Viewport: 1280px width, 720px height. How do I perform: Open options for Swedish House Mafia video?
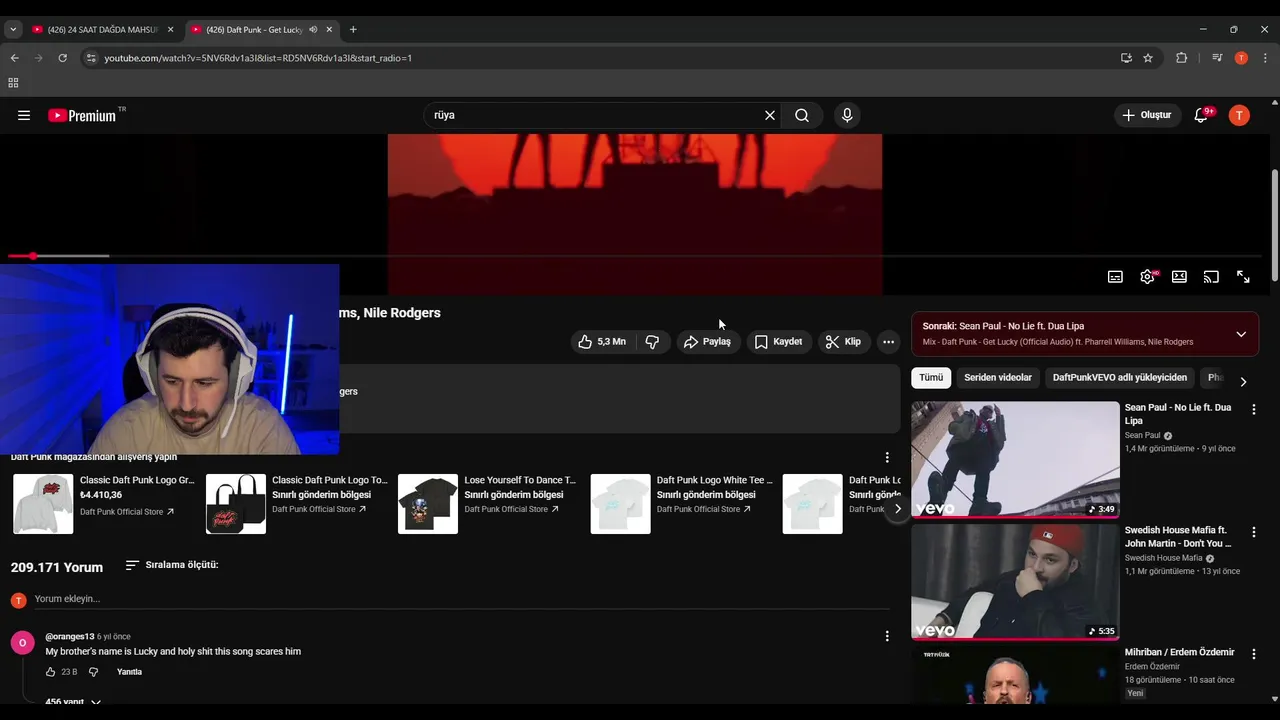1253,531
